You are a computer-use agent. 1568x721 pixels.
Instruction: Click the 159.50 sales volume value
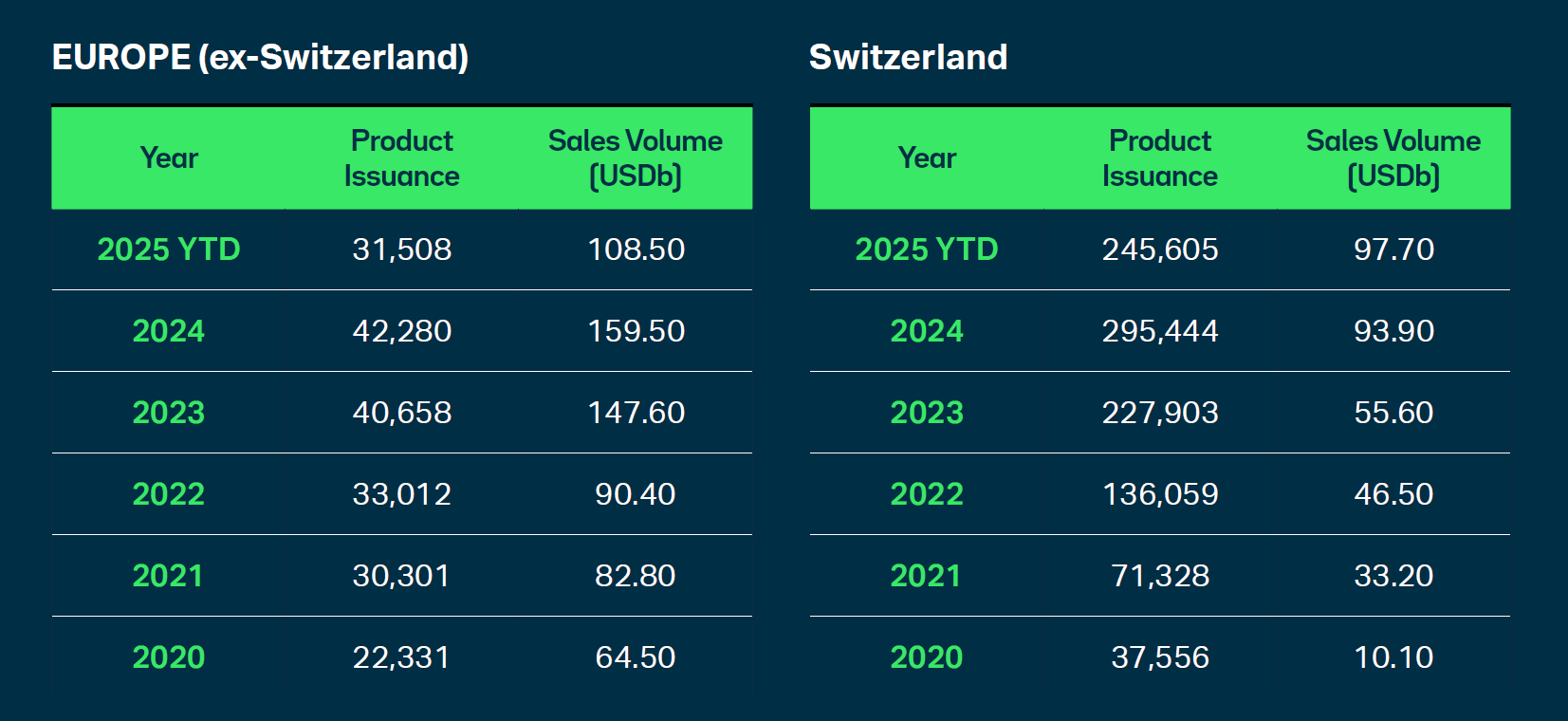(x=636, y=330)
